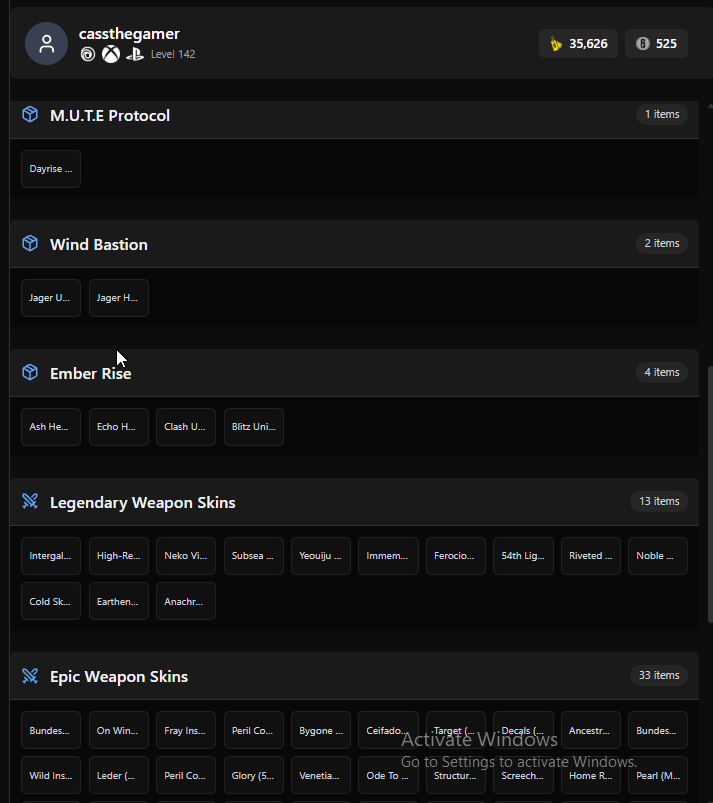The width and height of the screenshot is (713, 803).
Task: Click the crossed swords icon beside Legendary Weapon Skins
Action: coord(30,501)
